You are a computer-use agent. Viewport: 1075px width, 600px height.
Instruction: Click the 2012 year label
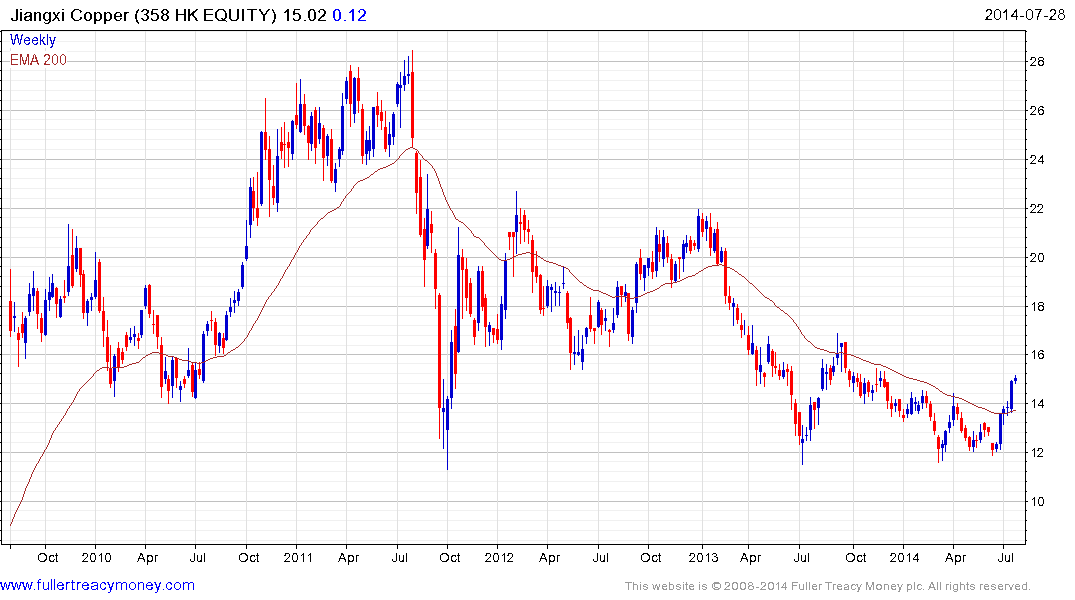[x=499, y=557]
